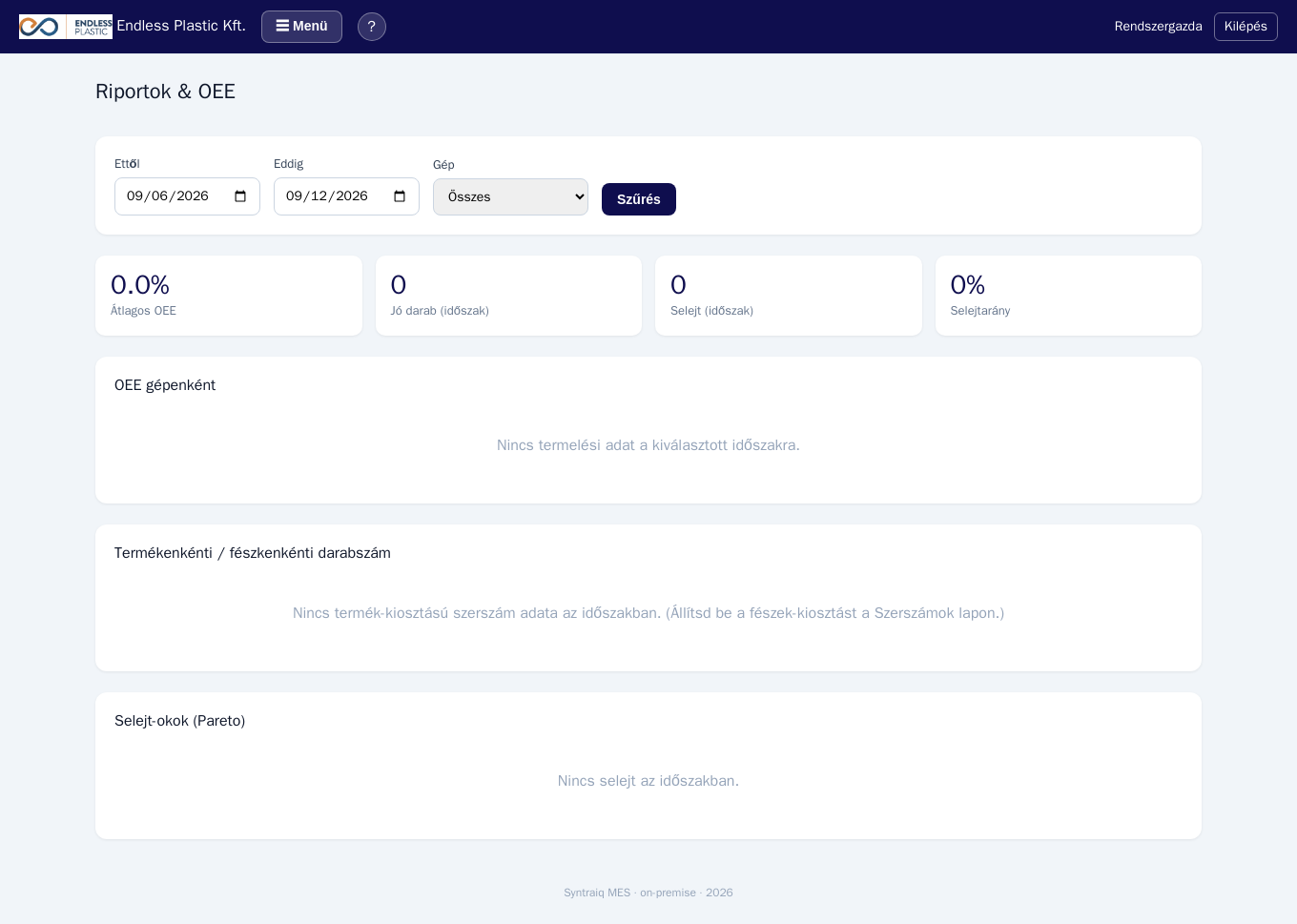
Task: Open the calendar picker in the Ettől date field
Action: coord(240,196)
